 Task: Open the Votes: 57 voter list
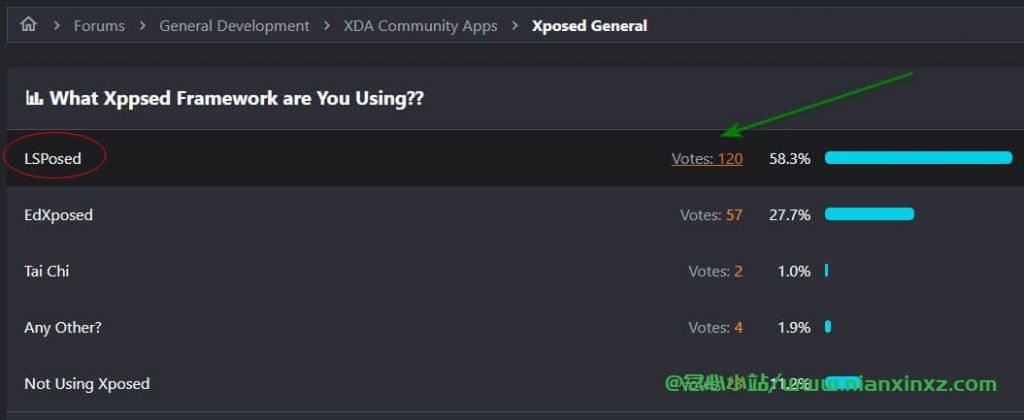point(711,214)
